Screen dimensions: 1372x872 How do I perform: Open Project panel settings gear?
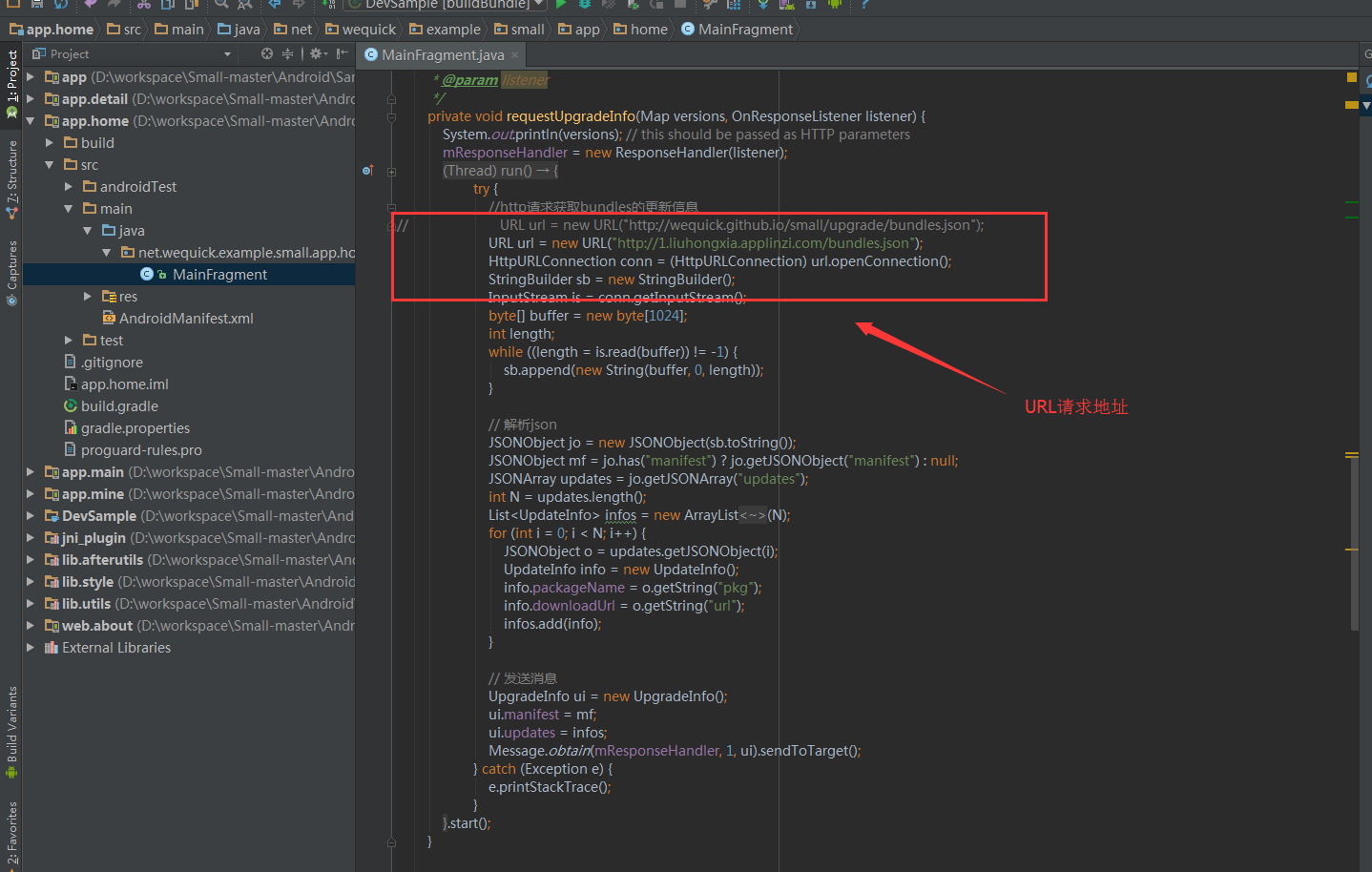tap(317, 54)
